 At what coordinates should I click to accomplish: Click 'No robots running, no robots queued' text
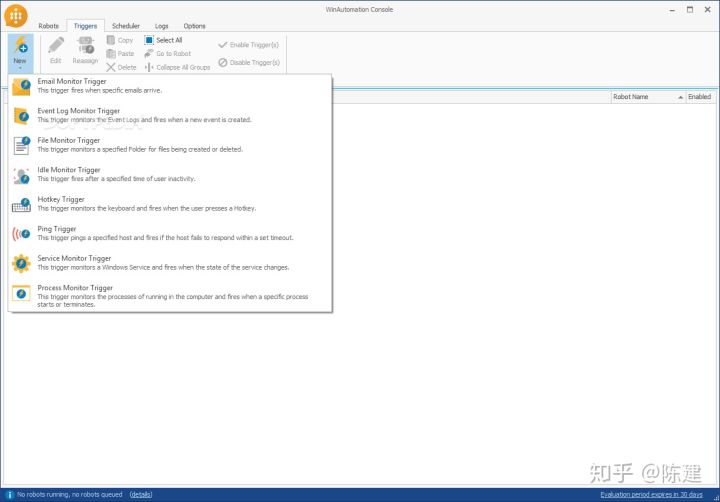click(70, 495)
